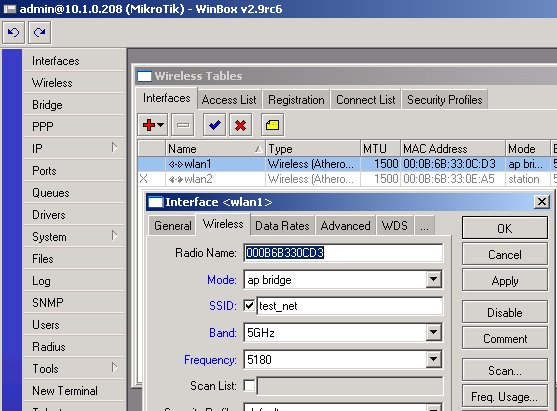Open the Connect List tab
Viewport: 557px width, 411px height.
(x=366, y=100)
